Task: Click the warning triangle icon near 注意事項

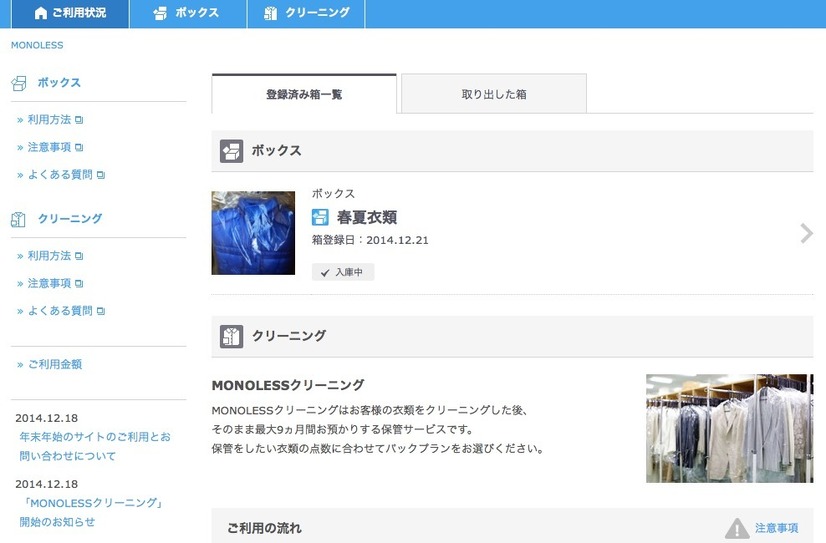Action: [x=737, y=528]
